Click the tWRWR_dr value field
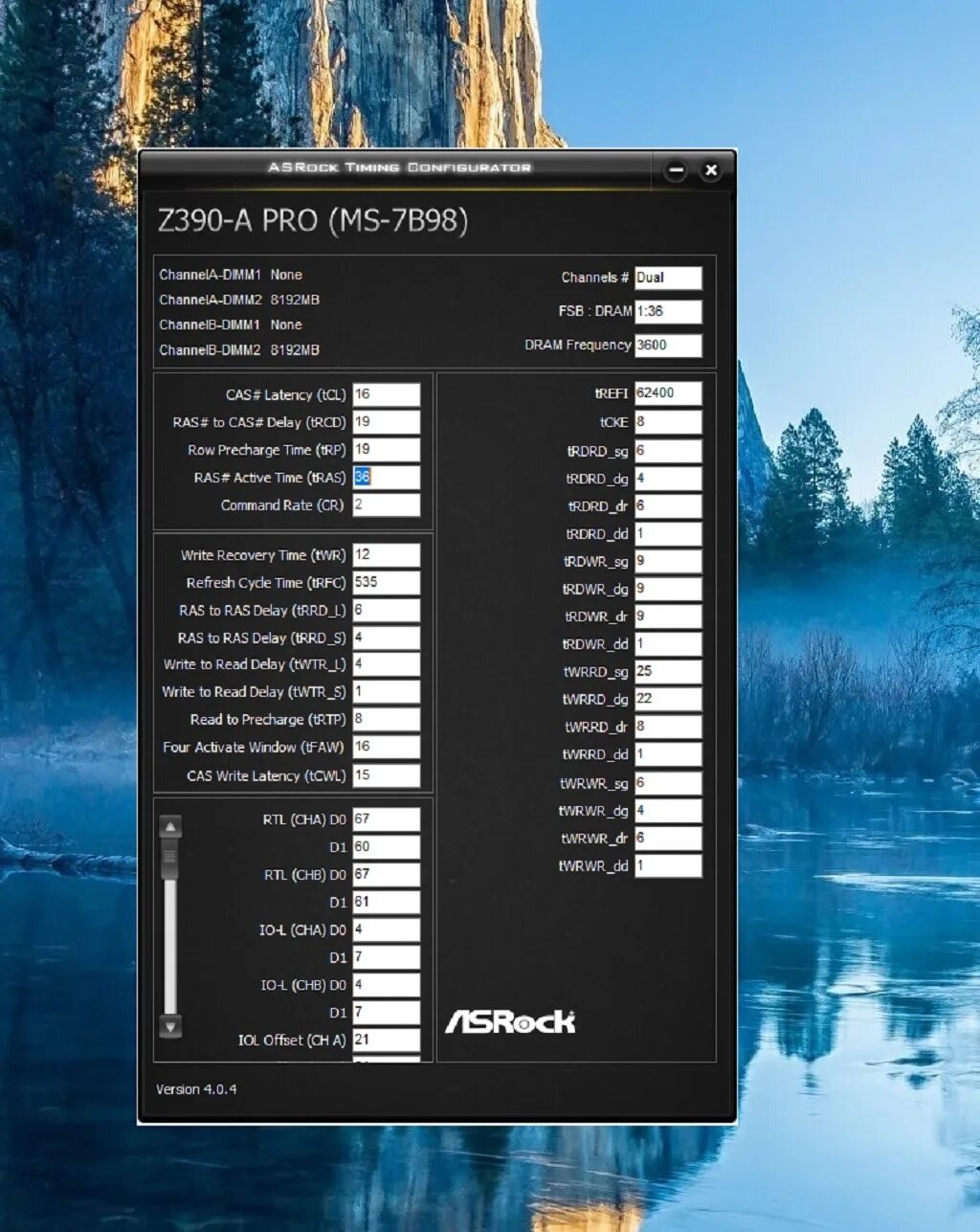The height and width of the screenshot is (1232, 980). point(668,839)
